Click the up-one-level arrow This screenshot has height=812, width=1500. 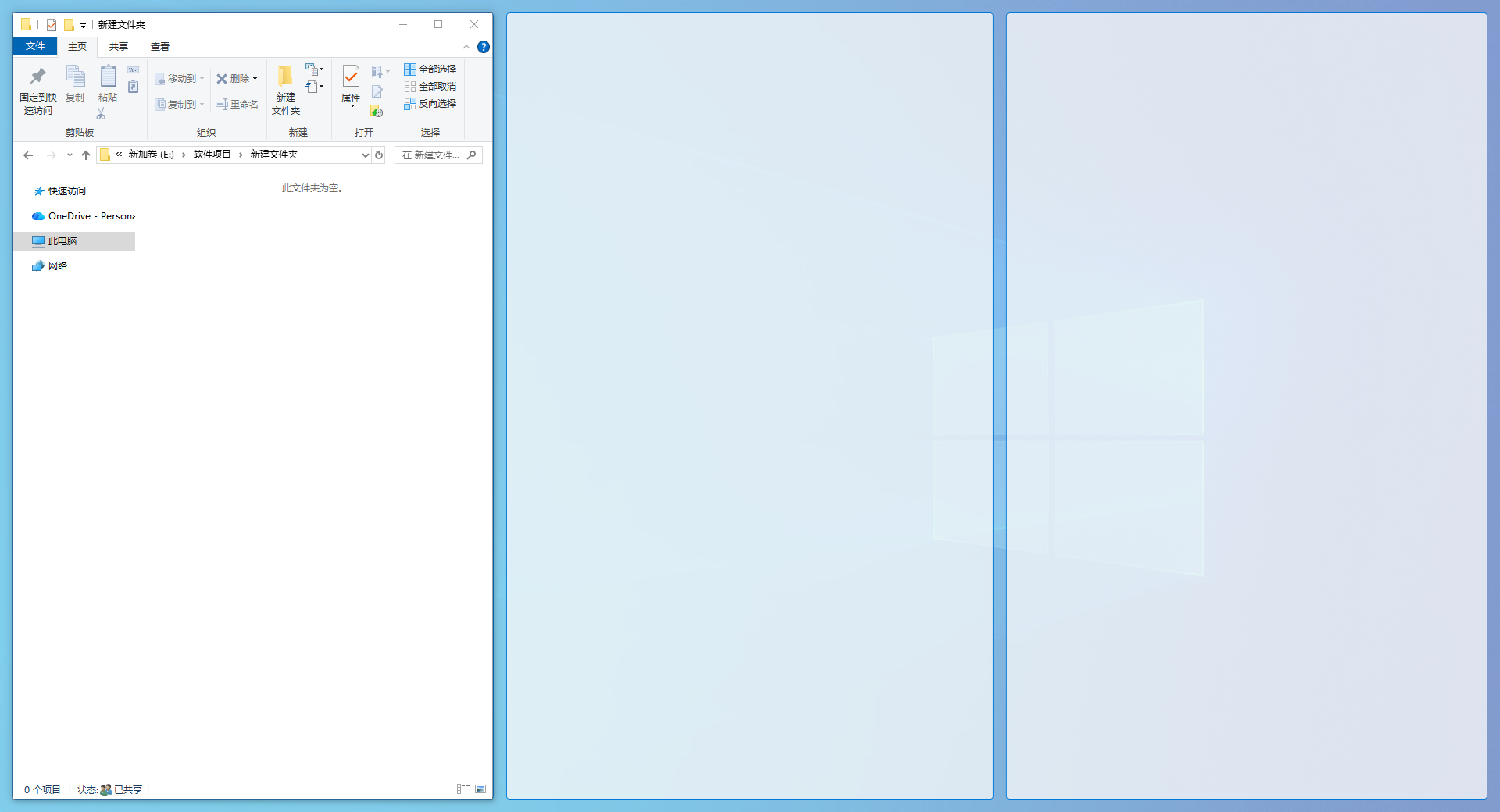86,155
